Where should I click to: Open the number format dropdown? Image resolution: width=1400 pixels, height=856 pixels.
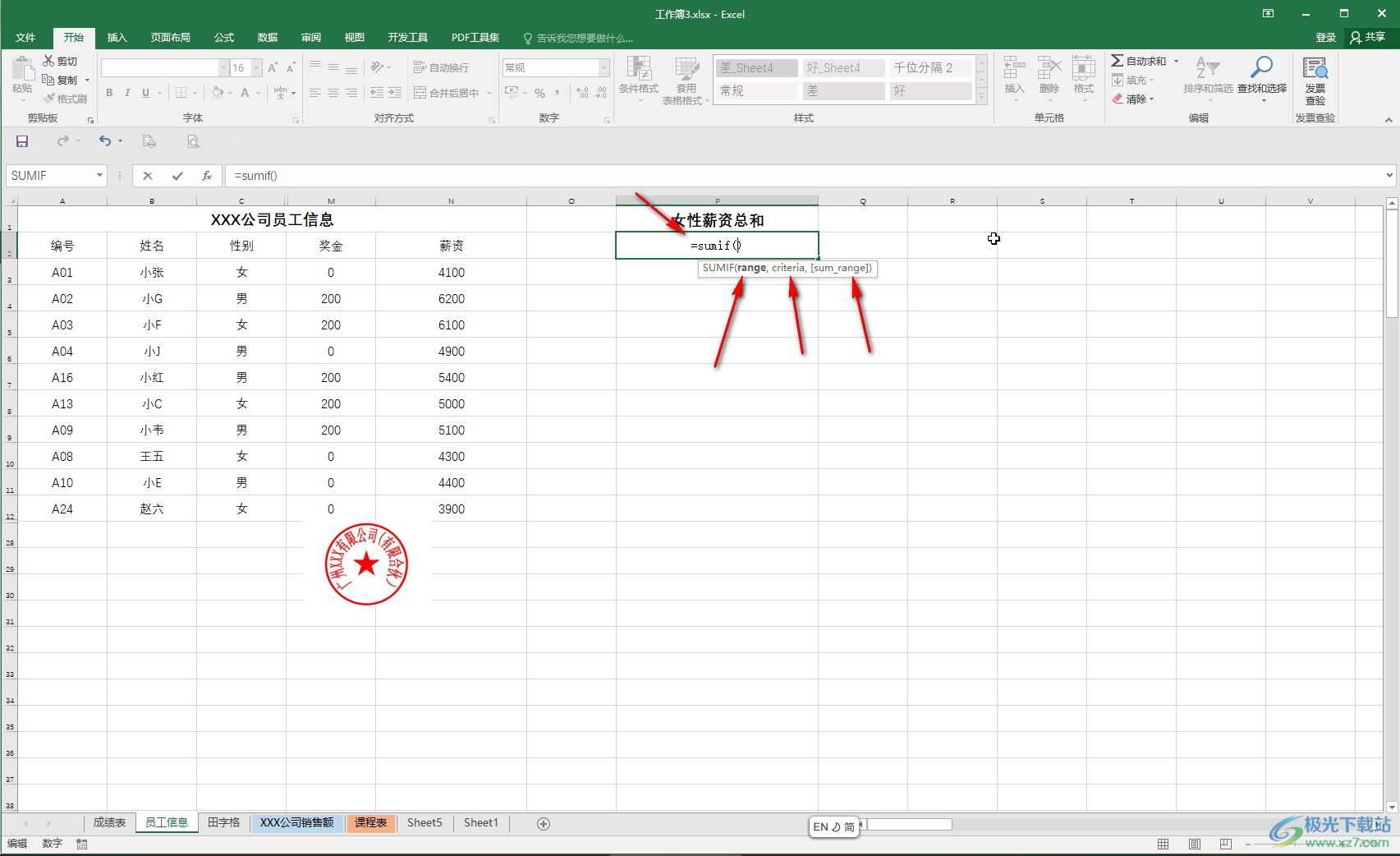click(x=604, y=67)
